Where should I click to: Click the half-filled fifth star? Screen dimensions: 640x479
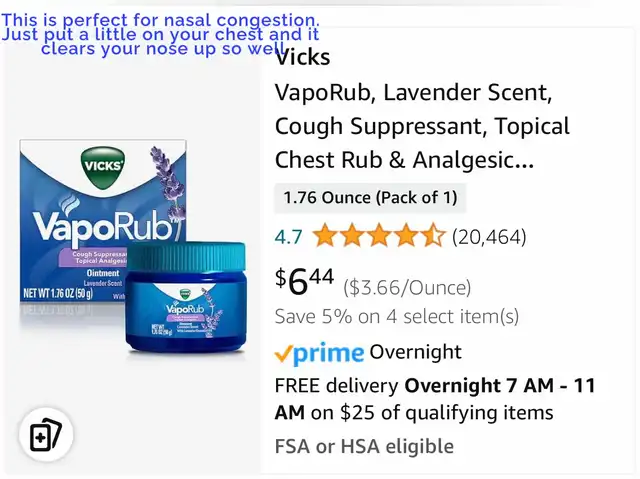[x=433, y=236]
